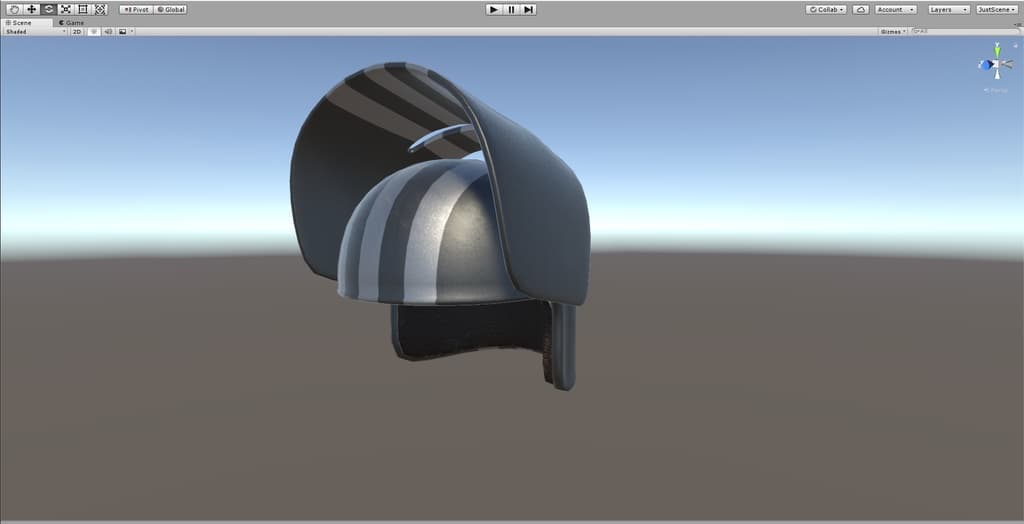
Task: Toggle scene lighting
Action: 94,31
